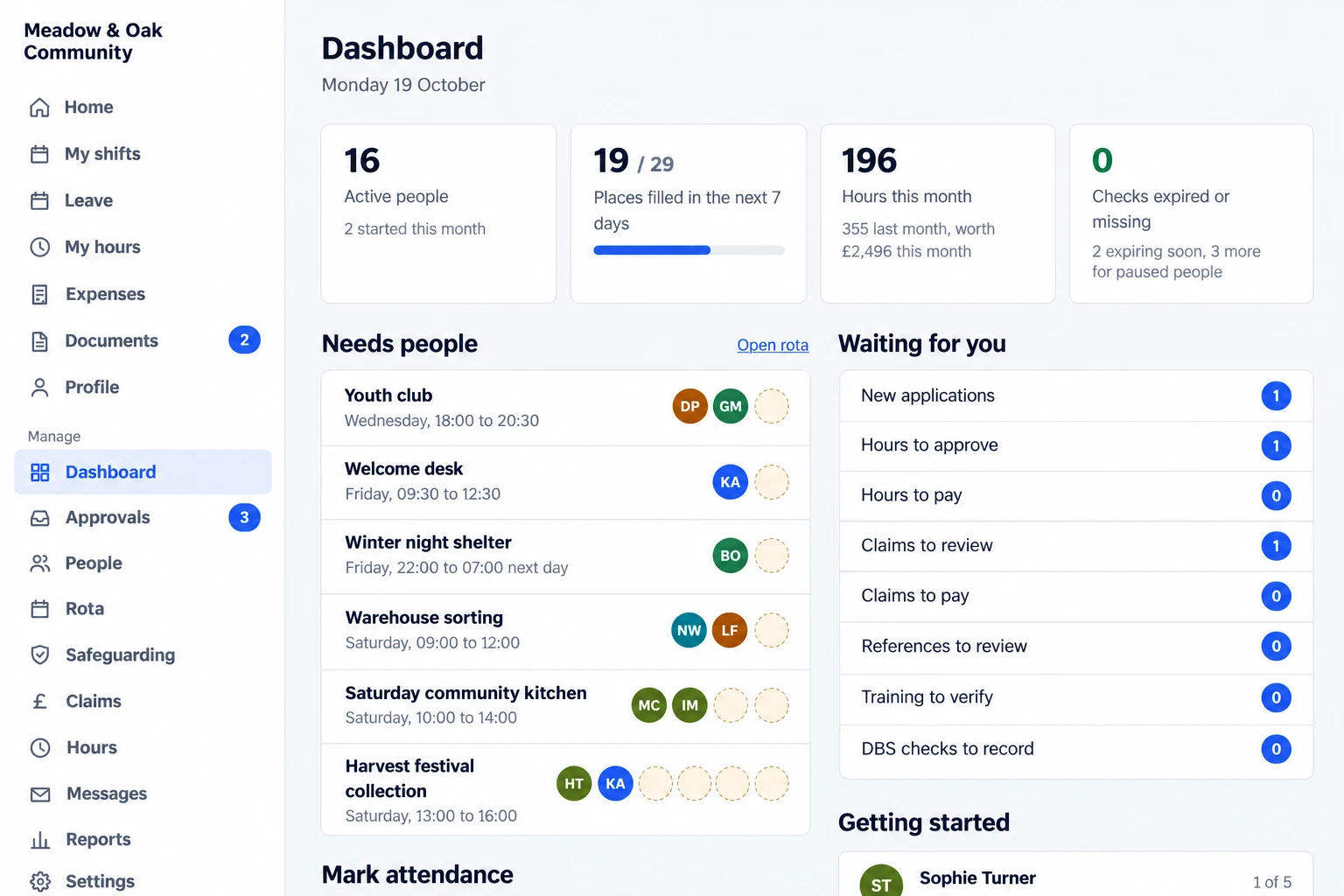The height and width of the screenshot is (896, 1344).
Task: Click the Hours clock icon under Manage
Action: 40,747
